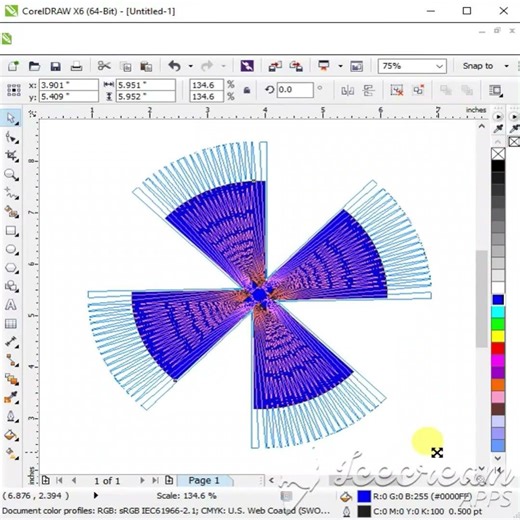Undo the last action
The width and height of the screenshot is (520, 520).
[174, 66]
